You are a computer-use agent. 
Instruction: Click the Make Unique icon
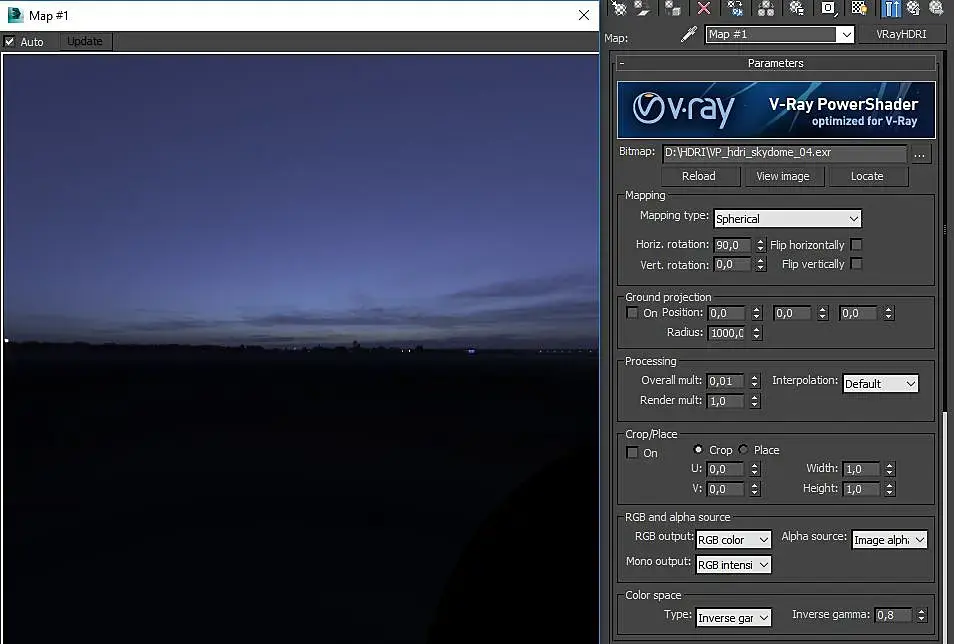pyautogui.click(x=766, y=8)
